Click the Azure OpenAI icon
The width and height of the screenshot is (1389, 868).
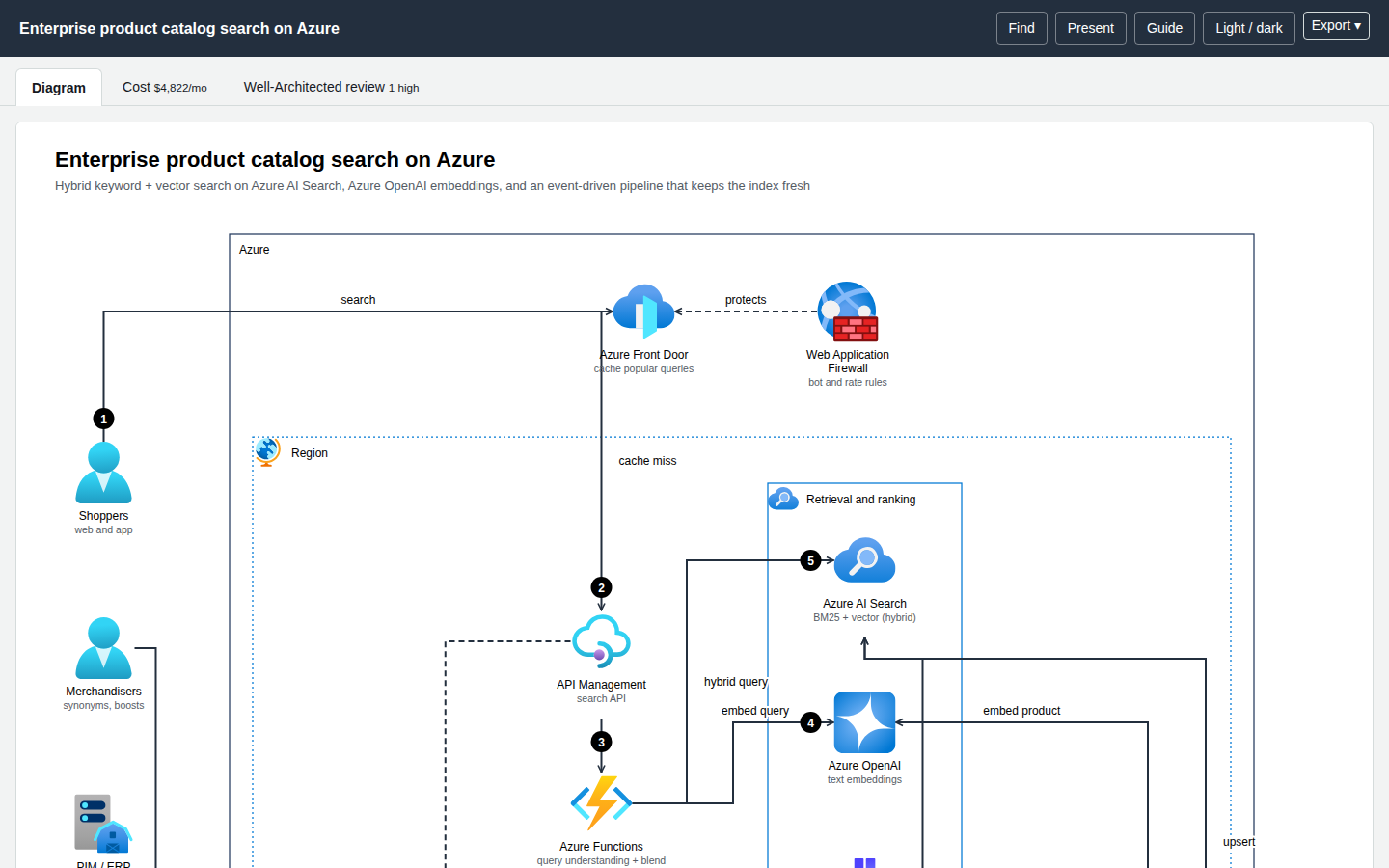click(864, 722)
